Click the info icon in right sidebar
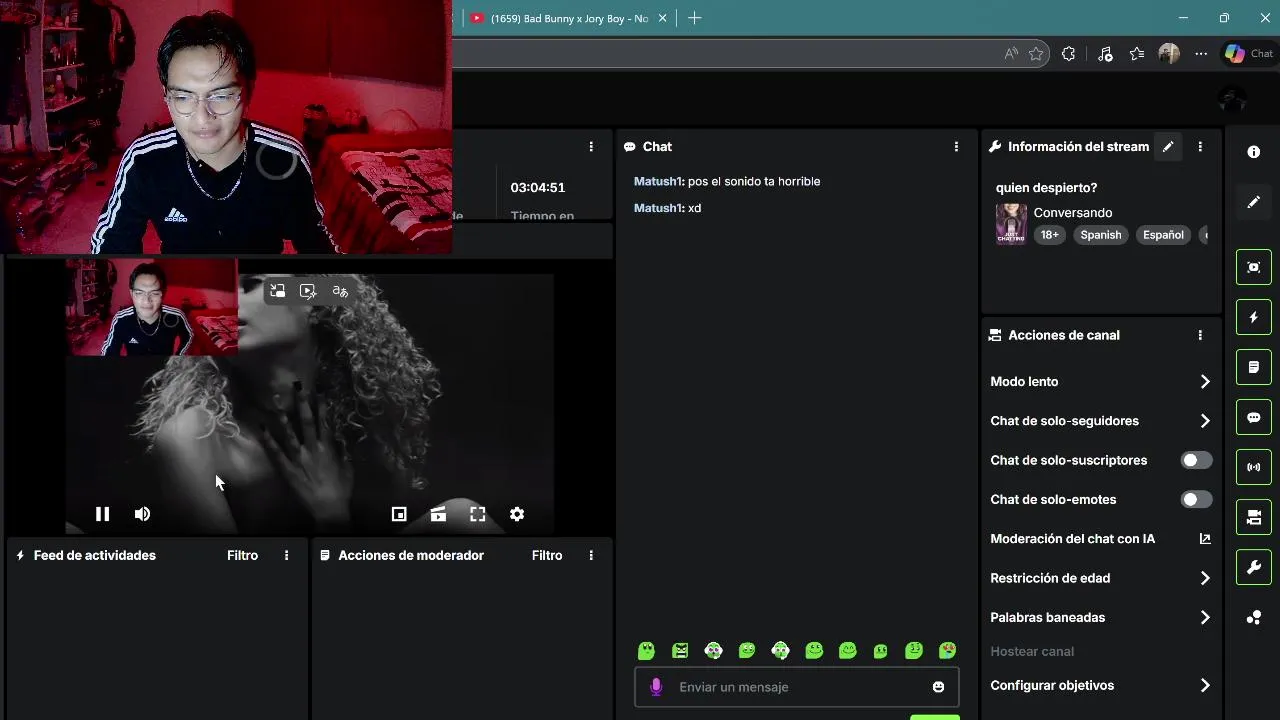Viewport: 1280px width, 720px height. [1254, 152]
